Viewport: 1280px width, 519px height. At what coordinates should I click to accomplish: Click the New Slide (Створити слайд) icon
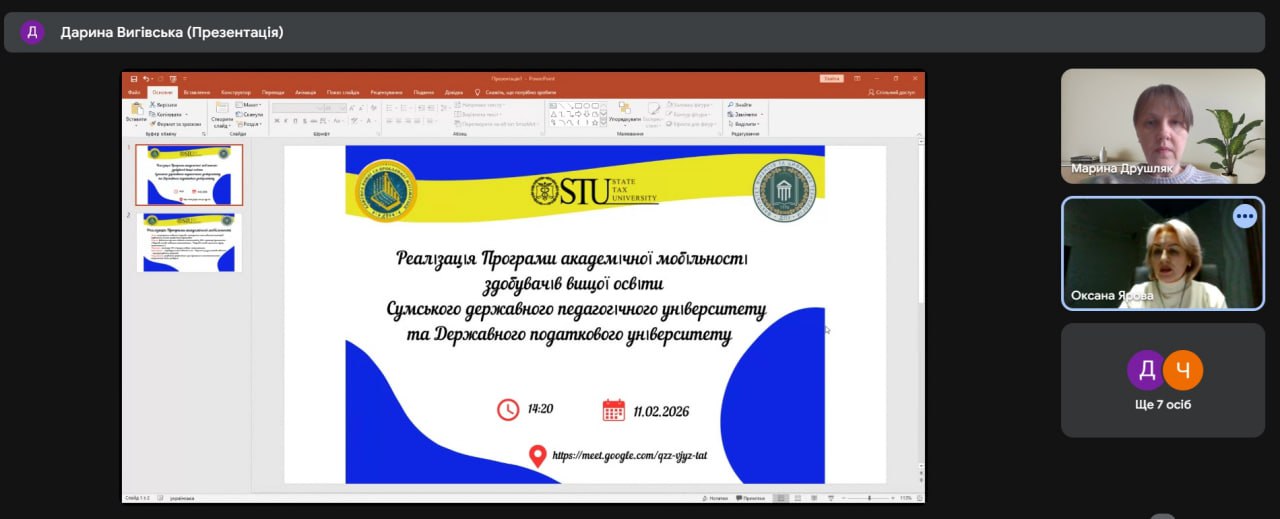[221, 109]
